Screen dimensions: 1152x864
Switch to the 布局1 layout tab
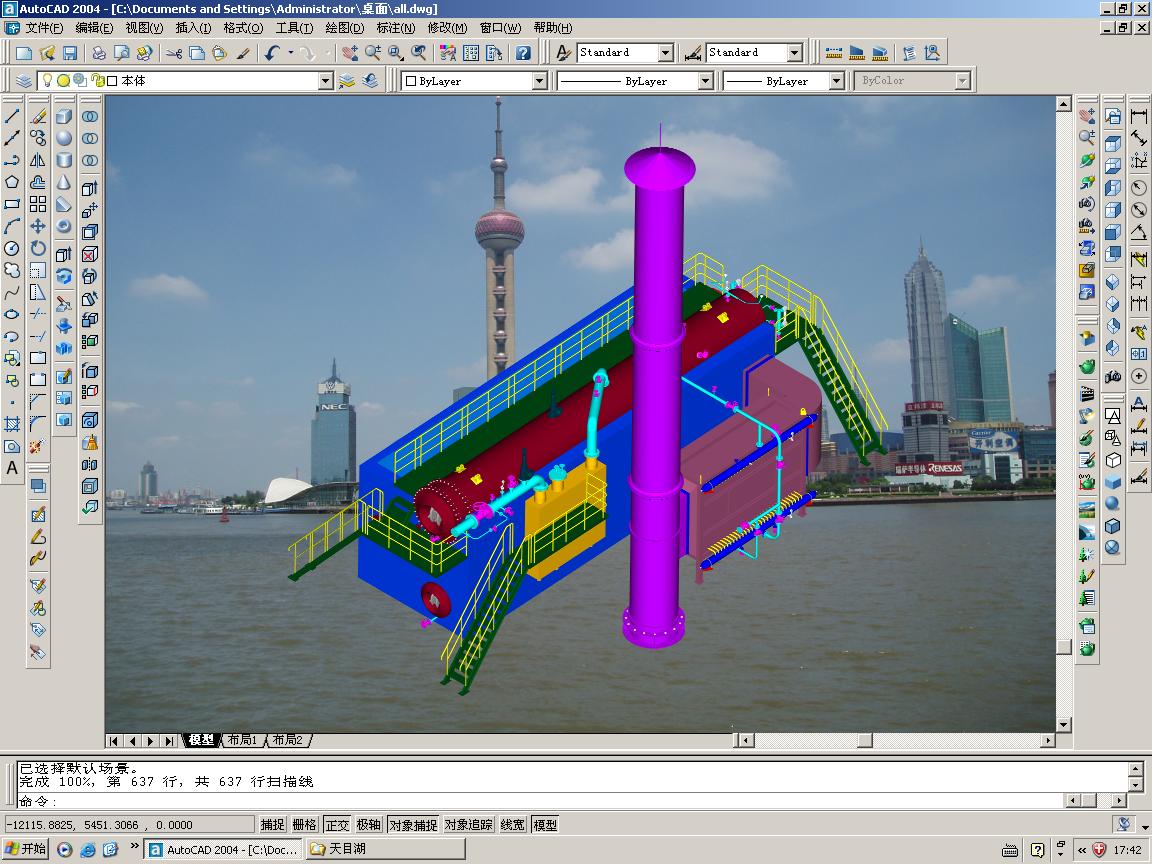click(242, 740)
